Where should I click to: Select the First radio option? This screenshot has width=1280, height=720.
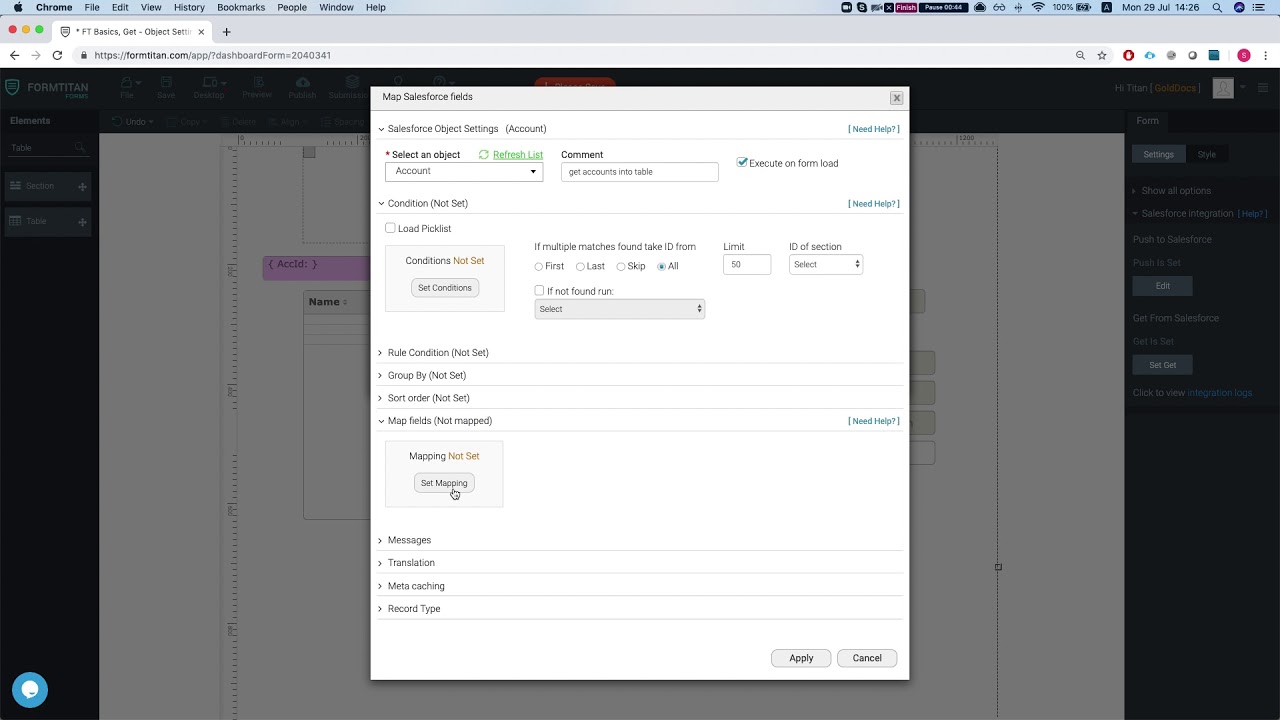(x=538, y=267)
